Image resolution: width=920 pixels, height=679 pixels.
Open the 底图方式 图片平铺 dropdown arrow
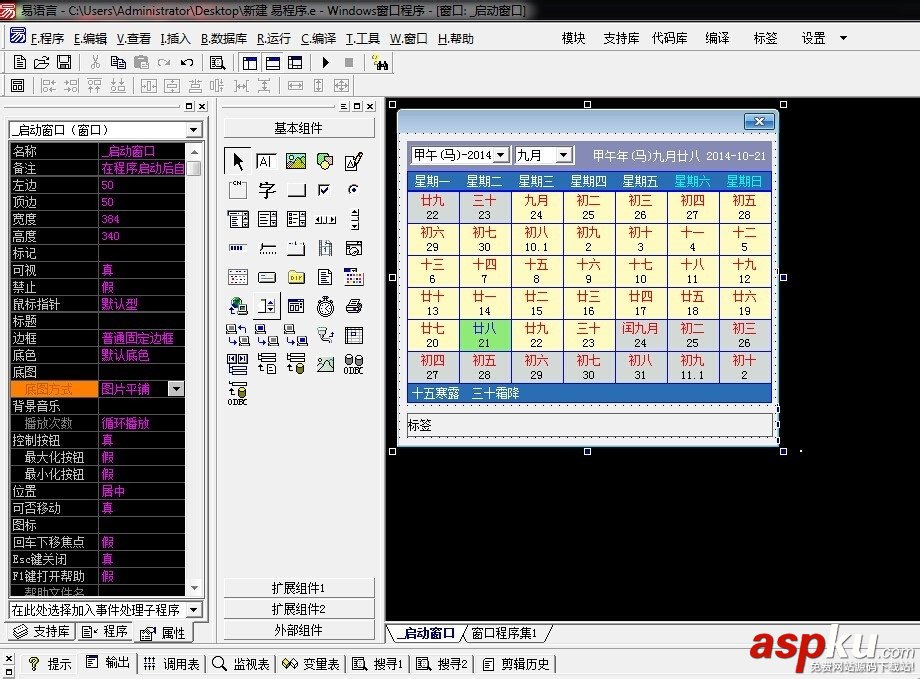click(176, 389)
